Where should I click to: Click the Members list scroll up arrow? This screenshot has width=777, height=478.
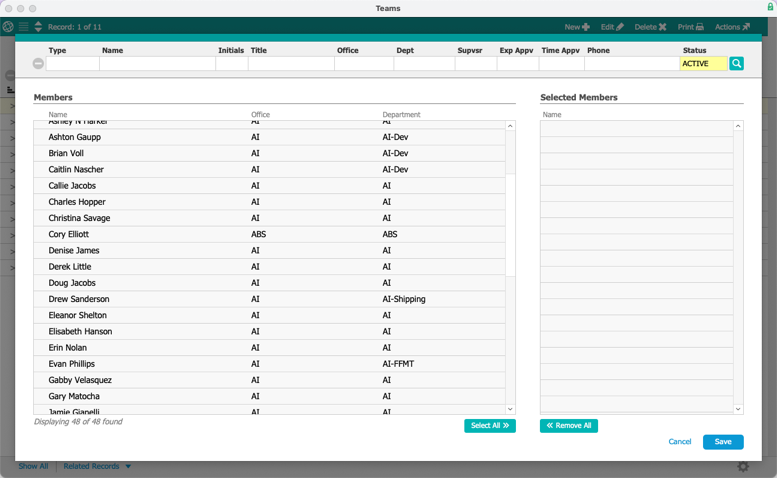click(x=510, y=126)
